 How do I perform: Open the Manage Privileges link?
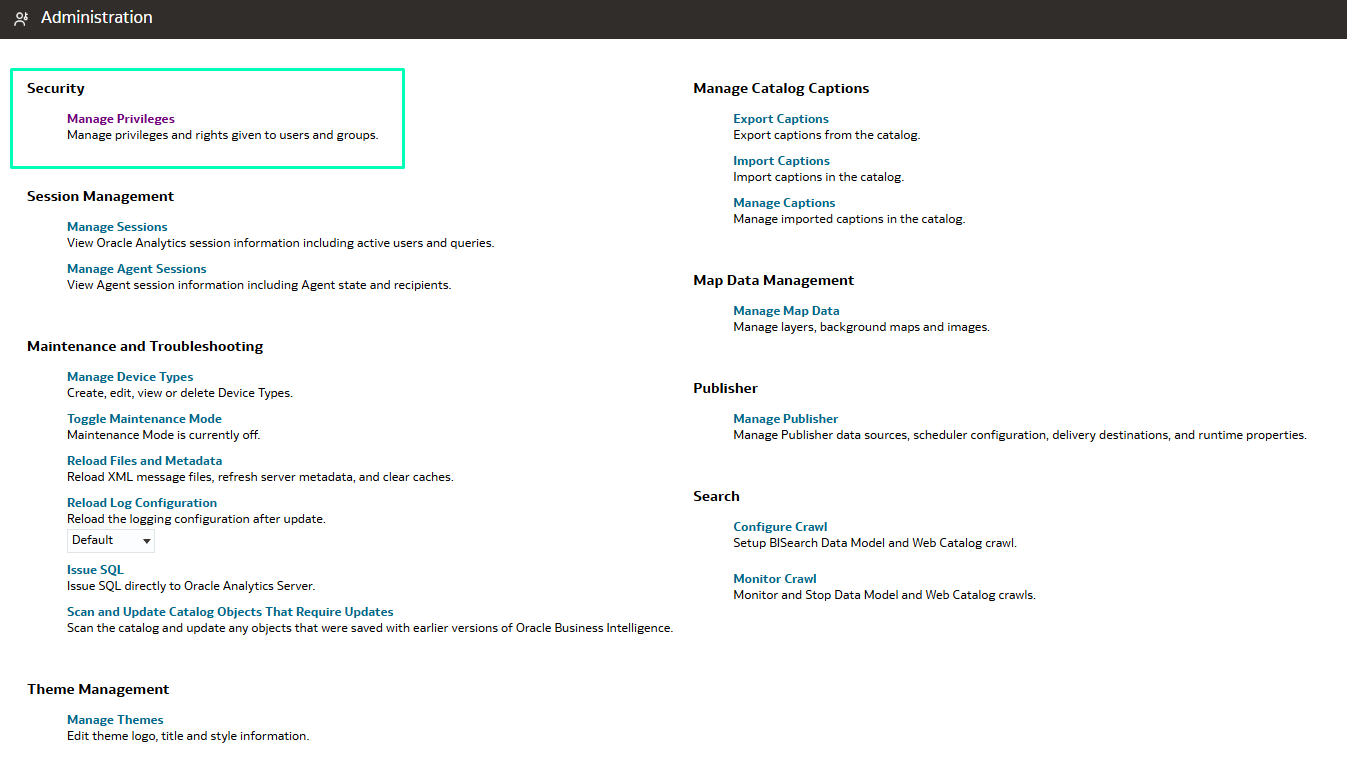coord(121,119)
